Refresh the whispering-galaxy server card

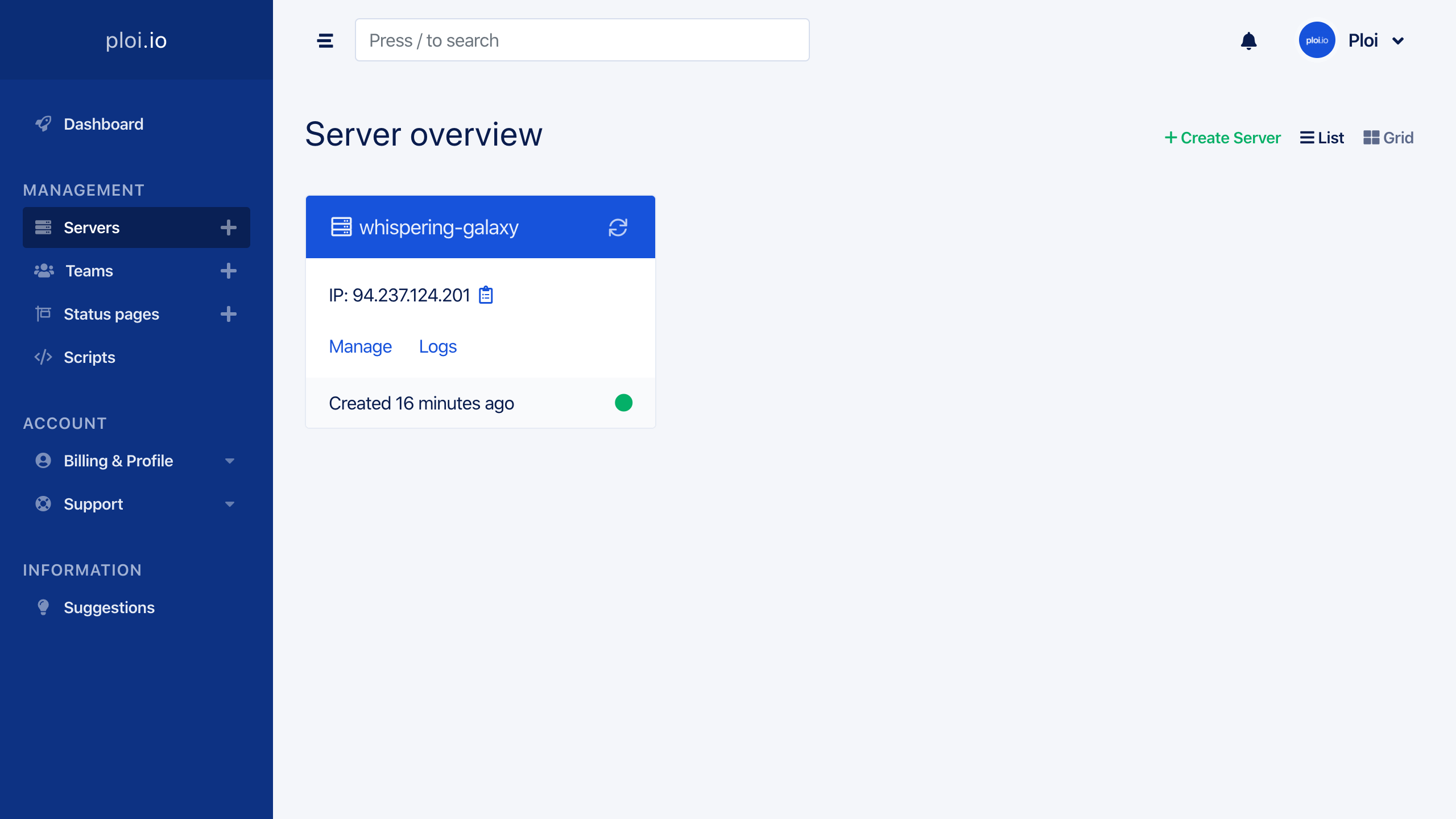coord(618,227)
